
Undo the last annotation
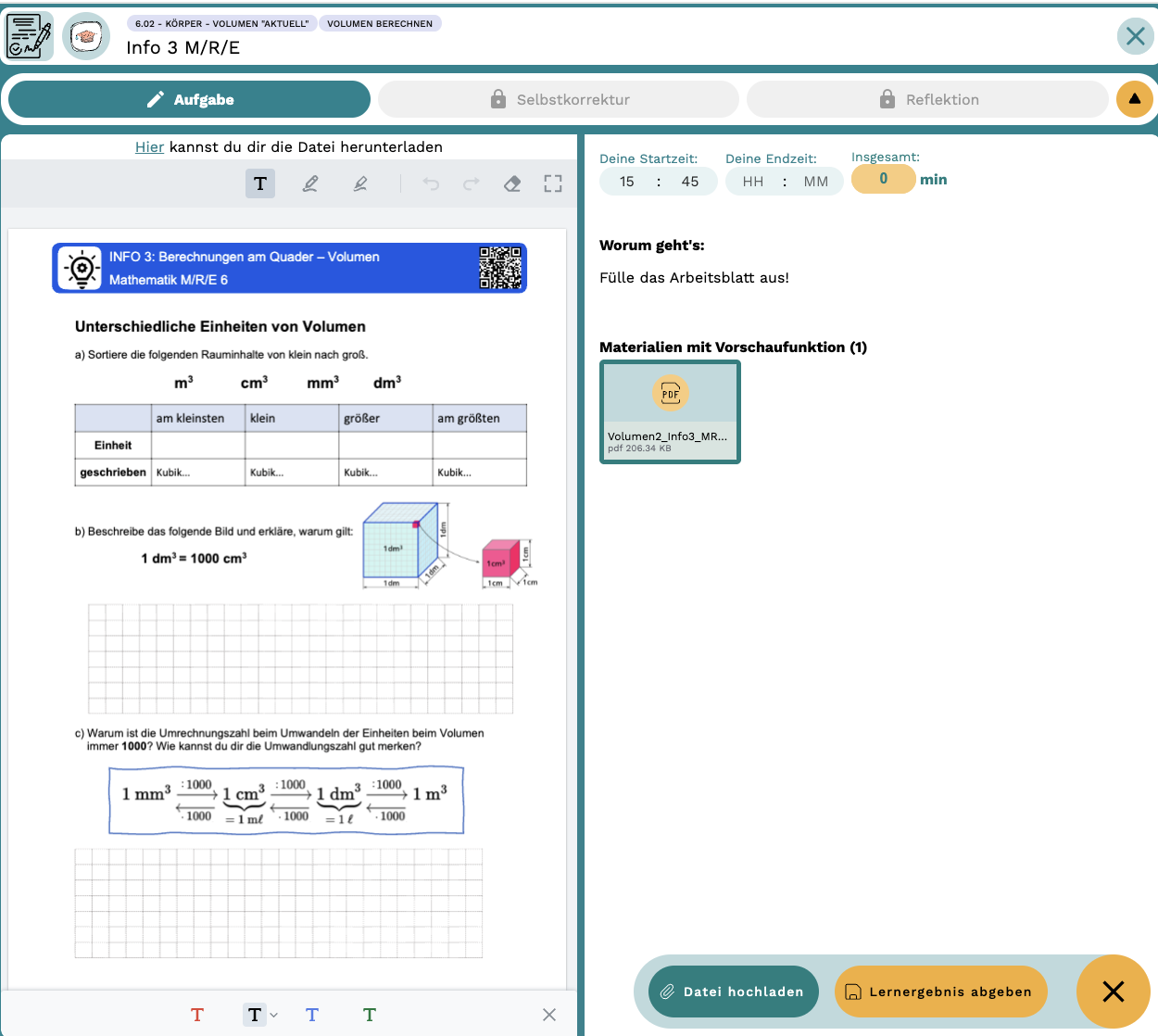tap(431, 183)
